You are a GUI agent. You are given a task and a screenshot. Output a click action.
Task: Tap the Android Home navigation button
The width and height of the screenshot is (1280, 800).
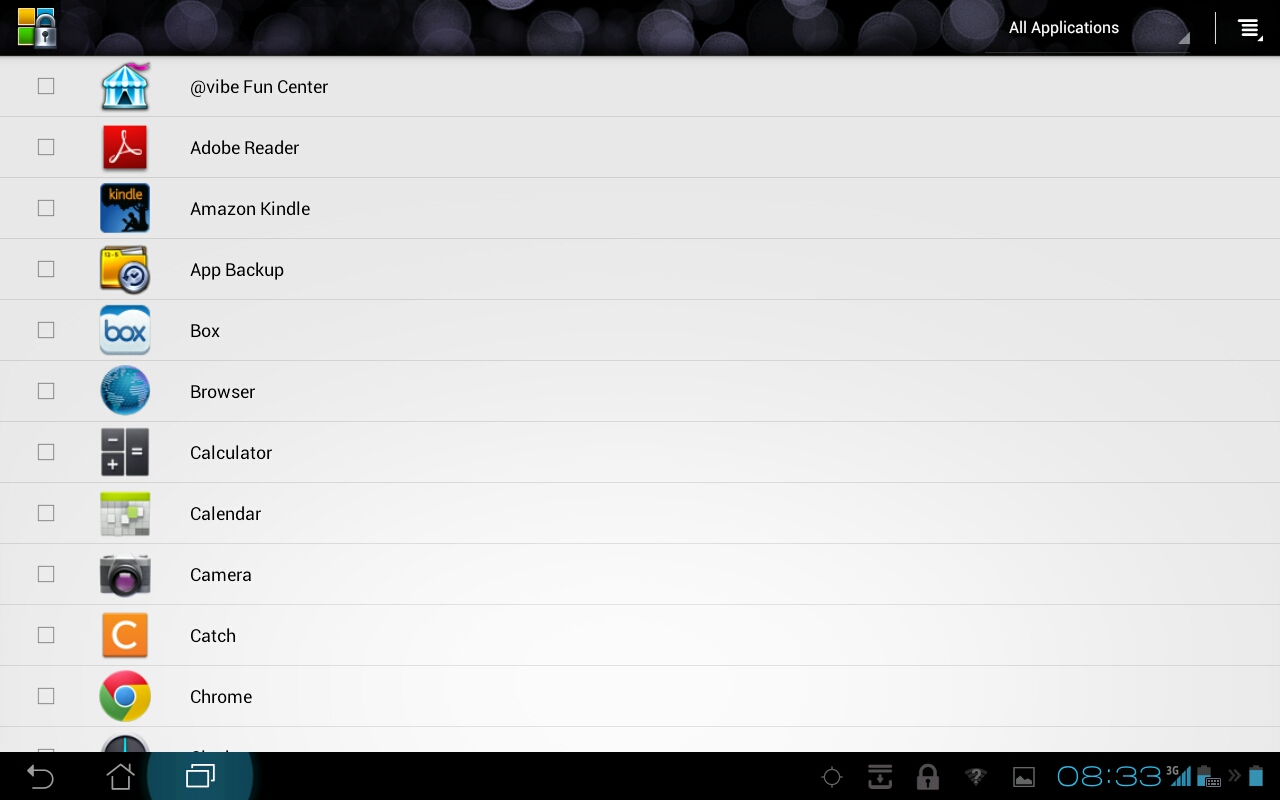(120, 776)
